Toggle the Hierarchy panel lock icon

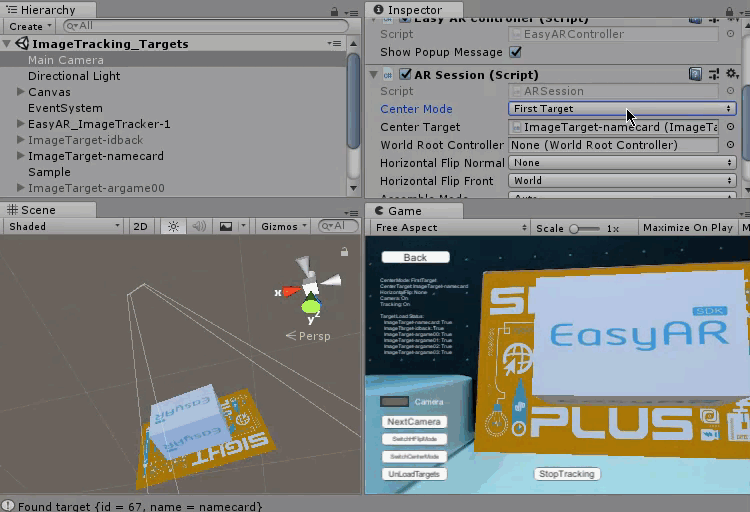point(334,11)
